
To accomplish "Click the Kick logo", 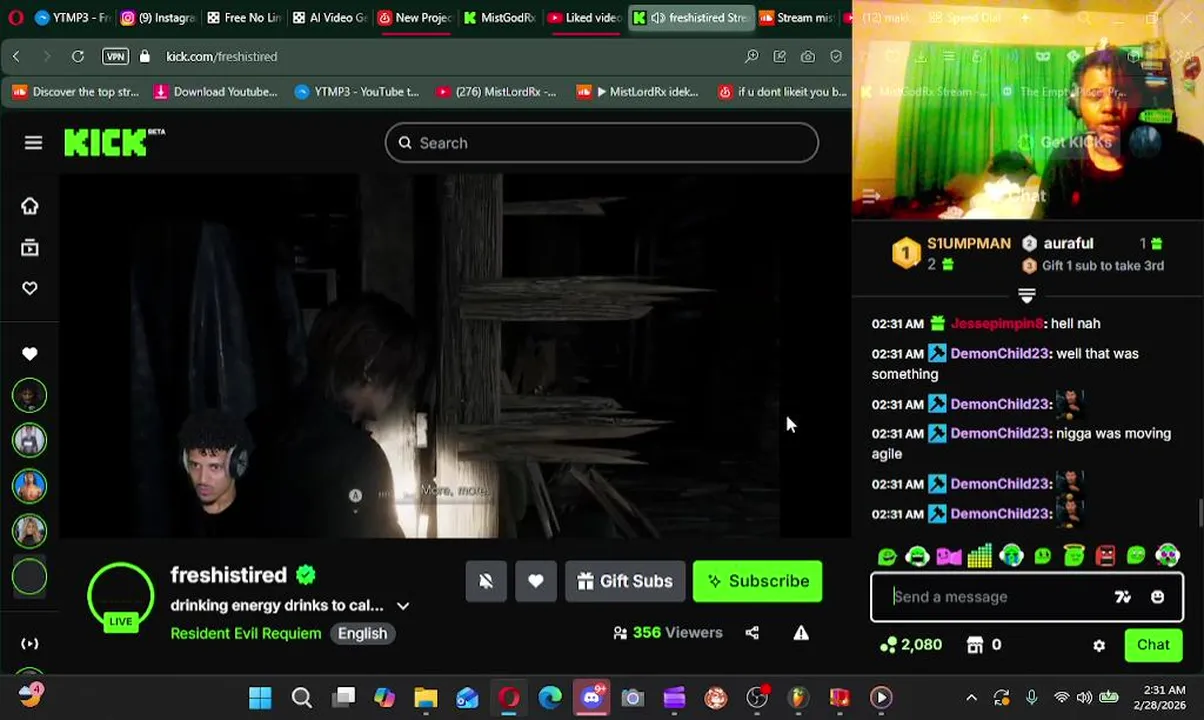I will click(114, 143).
